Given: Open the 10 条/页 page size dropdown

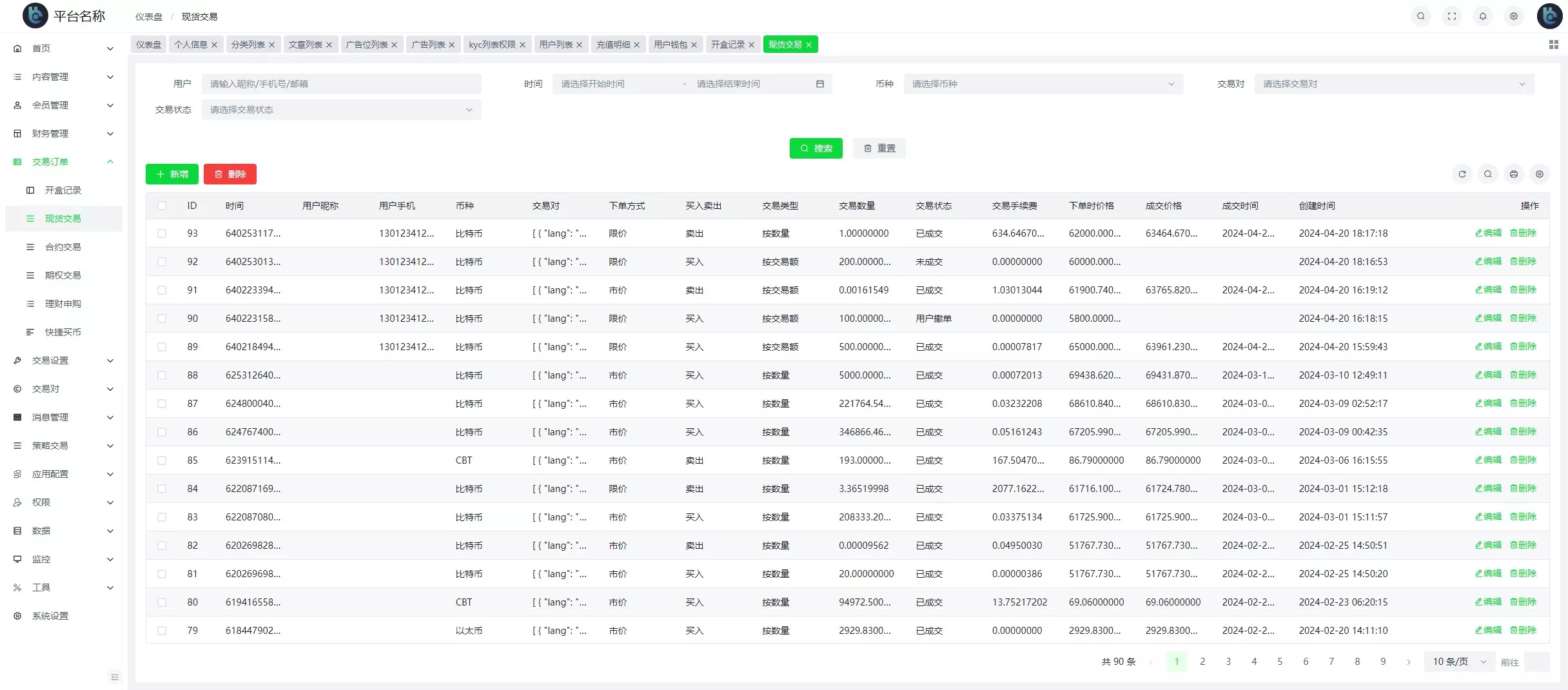Looking at the screenshot, I should (x=1458, y=662).
